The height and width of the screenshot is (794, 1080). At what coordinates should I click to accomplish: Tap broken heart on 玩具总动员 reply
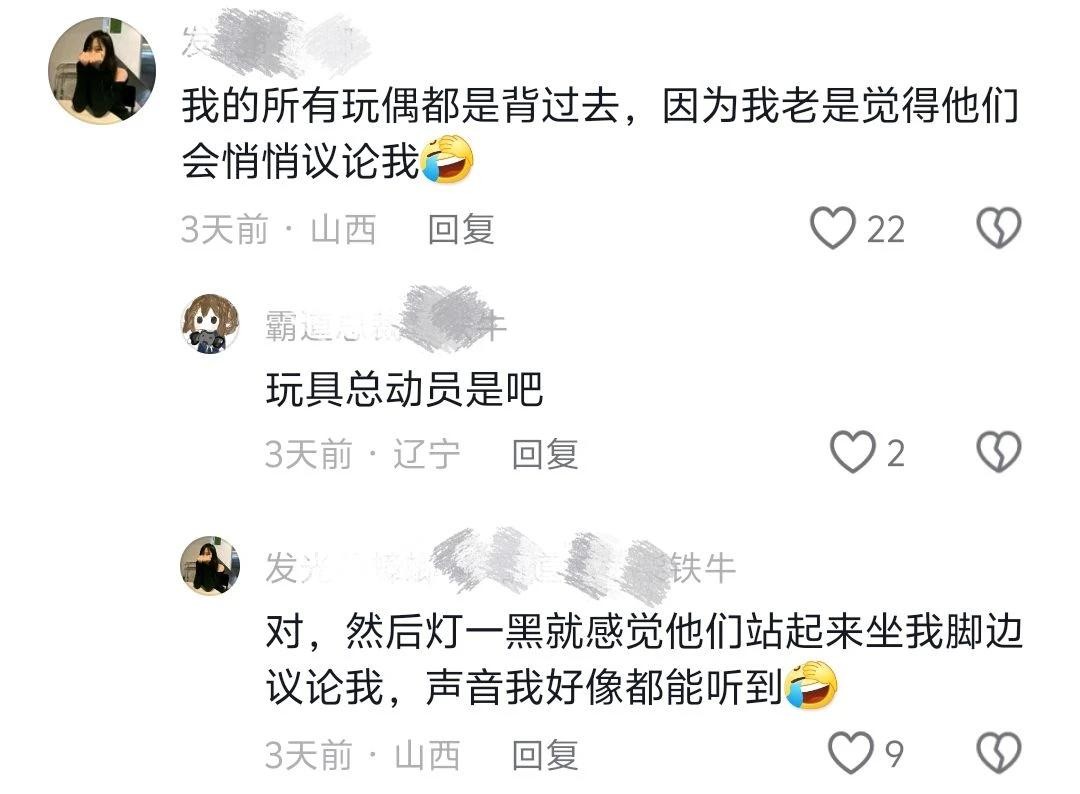pyautogui.click(x=999, y=452)
